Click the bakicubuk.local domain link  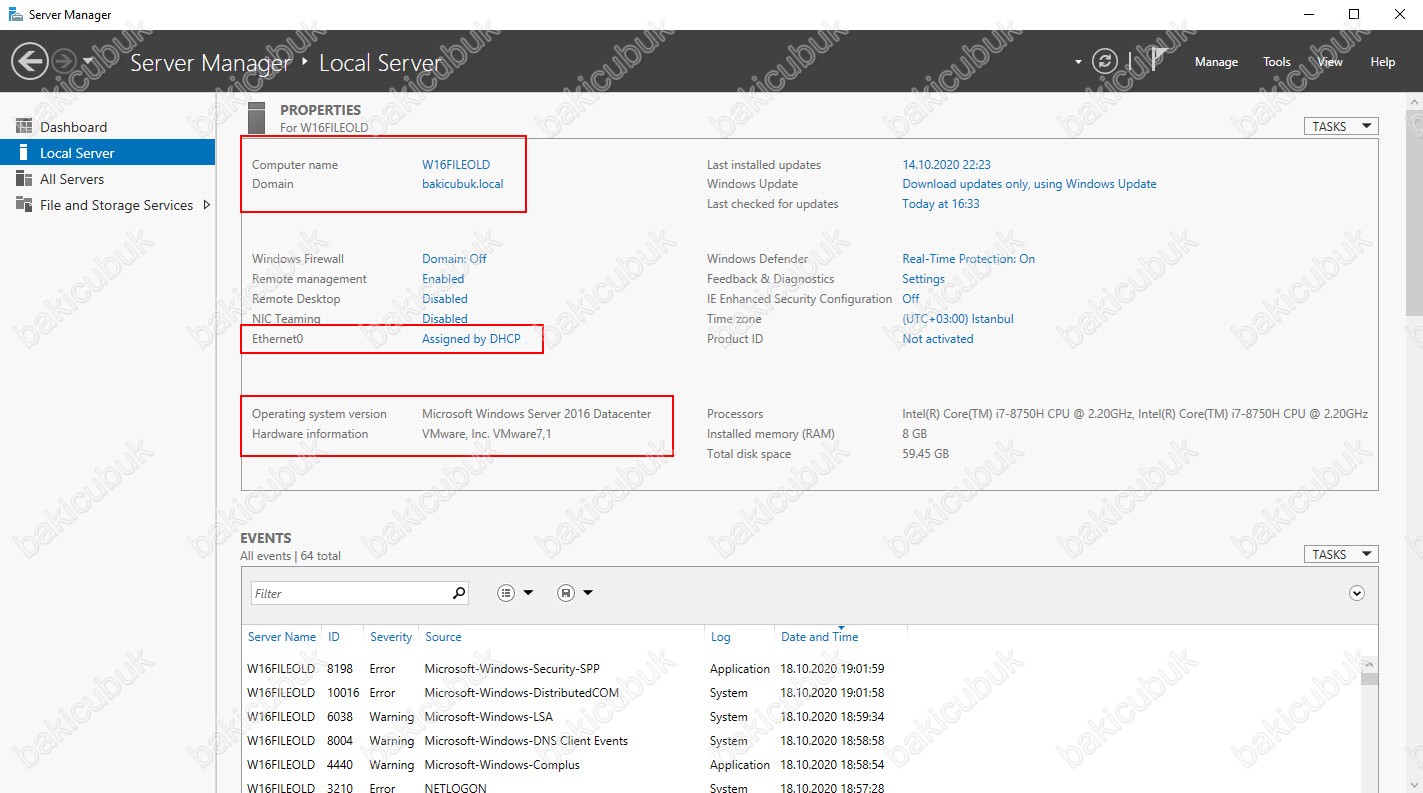(x=463, y=184)
